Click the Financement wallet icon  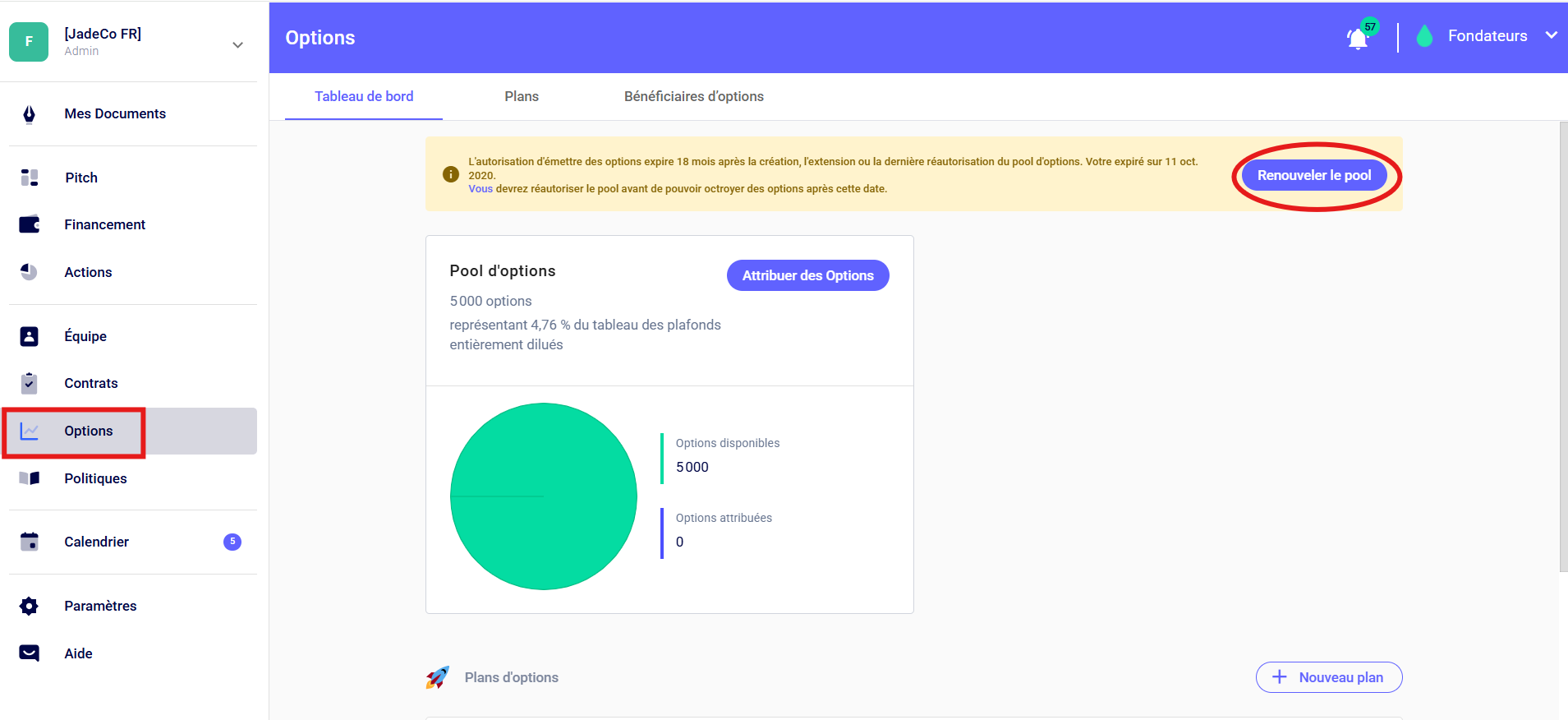point(30,224)
